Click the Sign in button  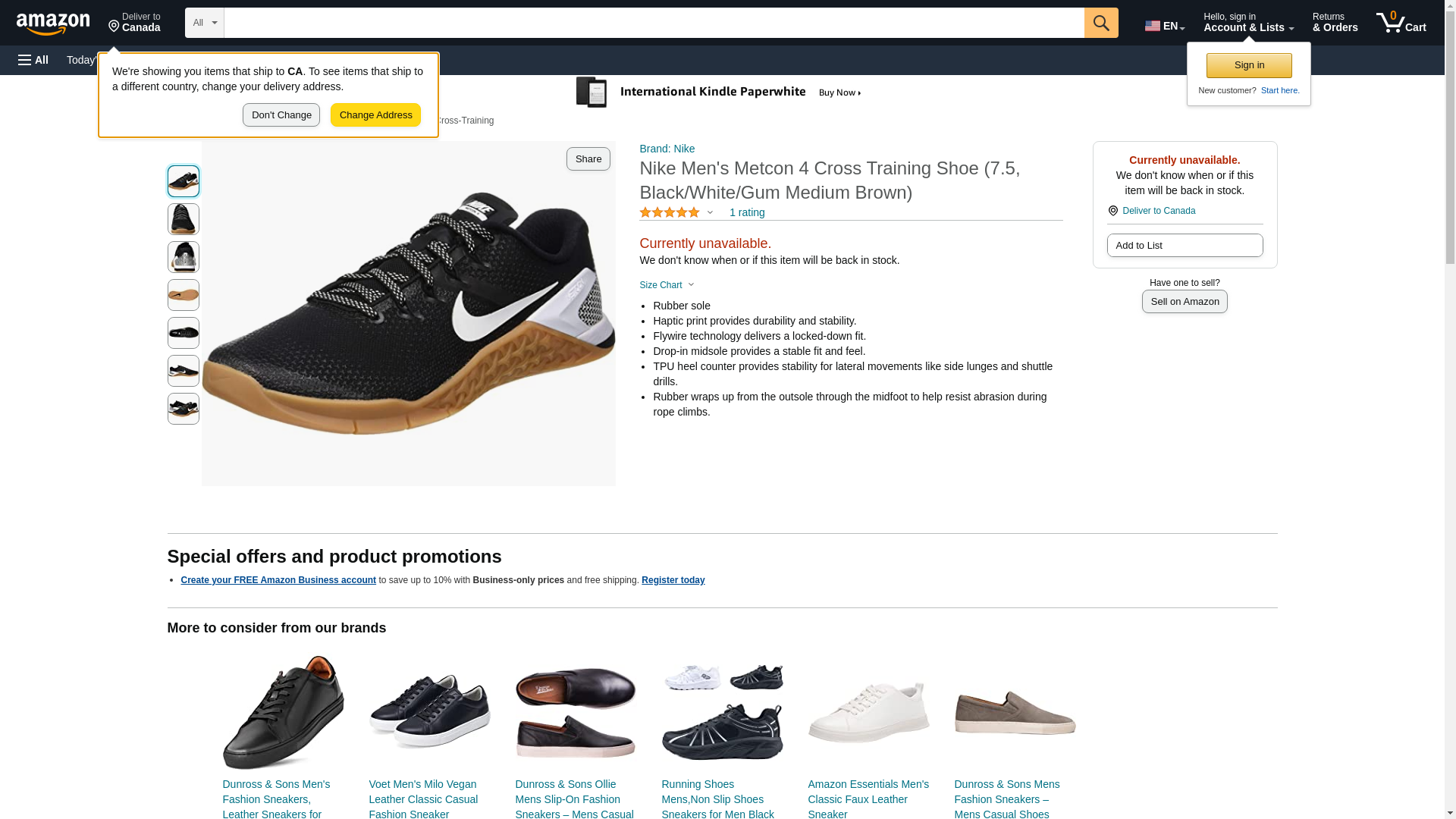coord(1248,65)
